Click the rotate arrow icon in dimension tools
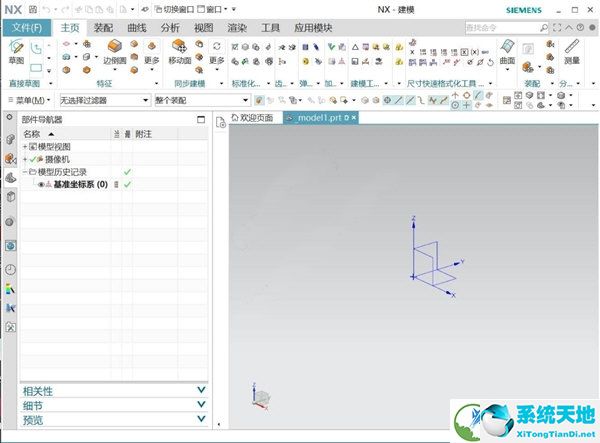Screen dimensions: 600x443 click(x=491, y=62)
